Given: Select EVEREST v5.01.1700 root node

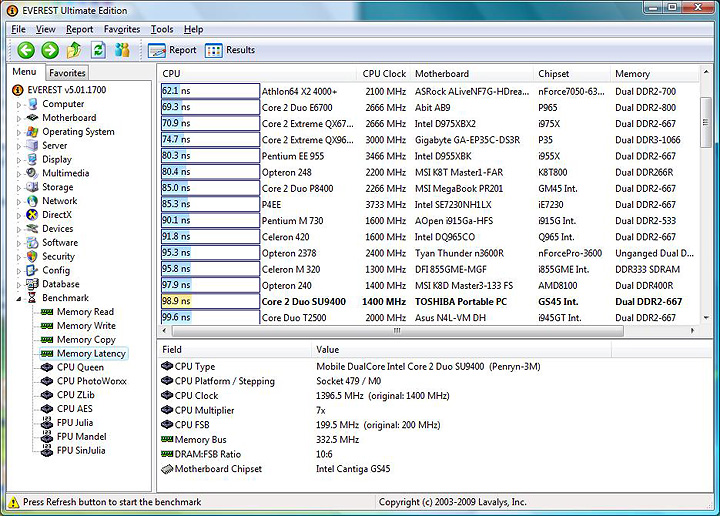Looking at the screenshot, I should pos(67,90).
